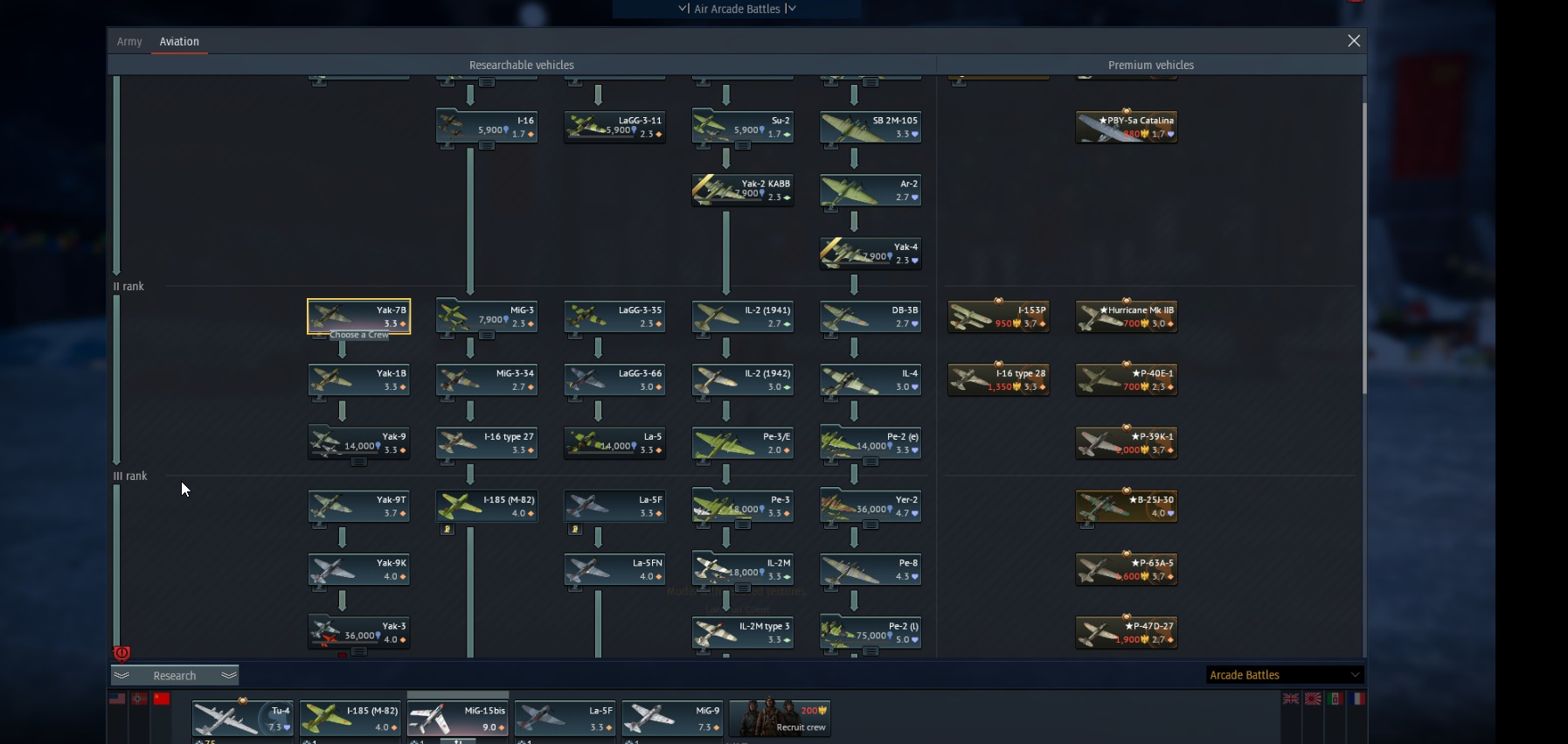Image resolution: width=1568 pixels, height=744 pixels.
Task: Click Choose a Crew under Yak-7B
Action: click(x=359, y=335)
